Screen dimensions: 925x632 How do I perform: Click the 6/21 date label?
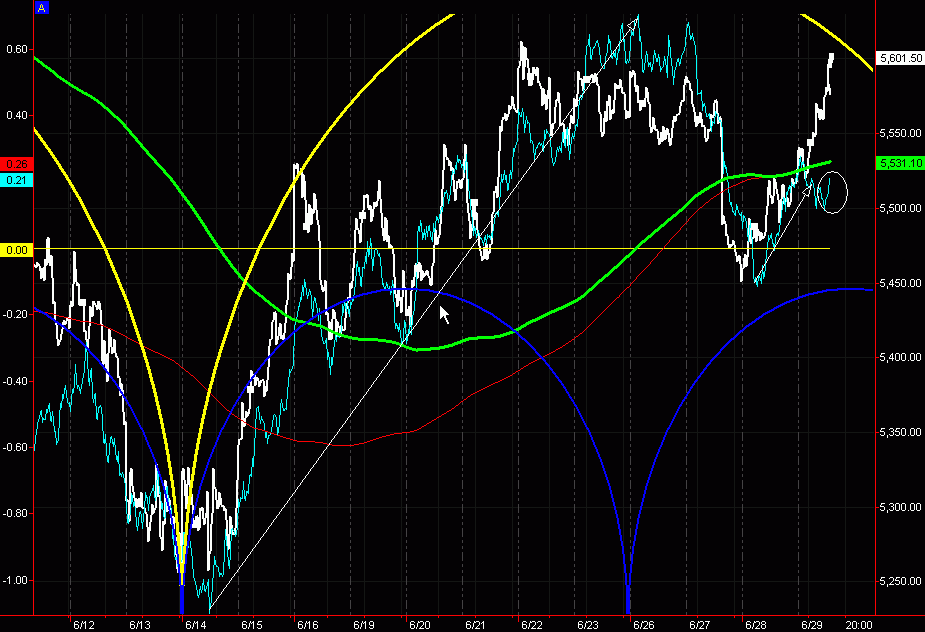click(475, 625)
